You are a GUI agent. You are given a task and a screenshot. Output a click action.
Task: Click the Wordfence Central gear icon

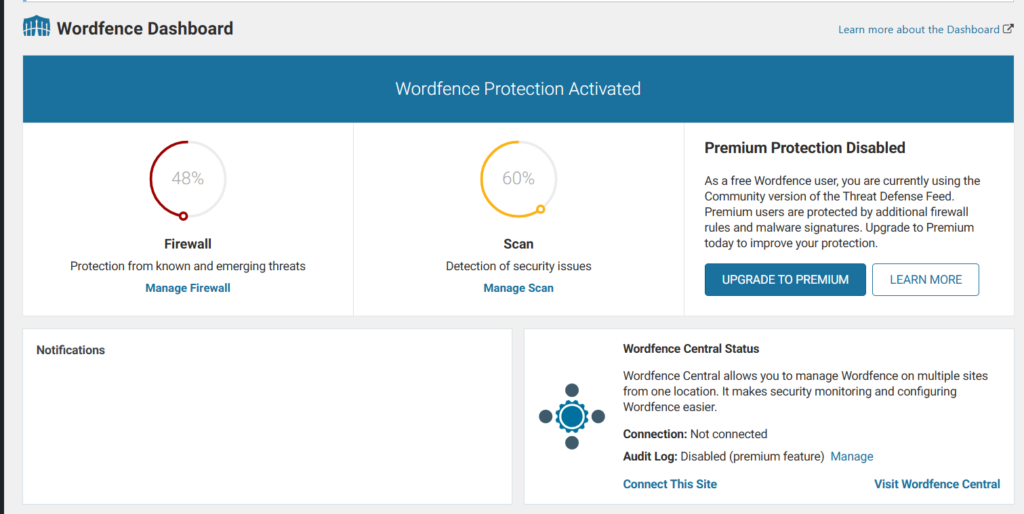[x=571, y=416]
